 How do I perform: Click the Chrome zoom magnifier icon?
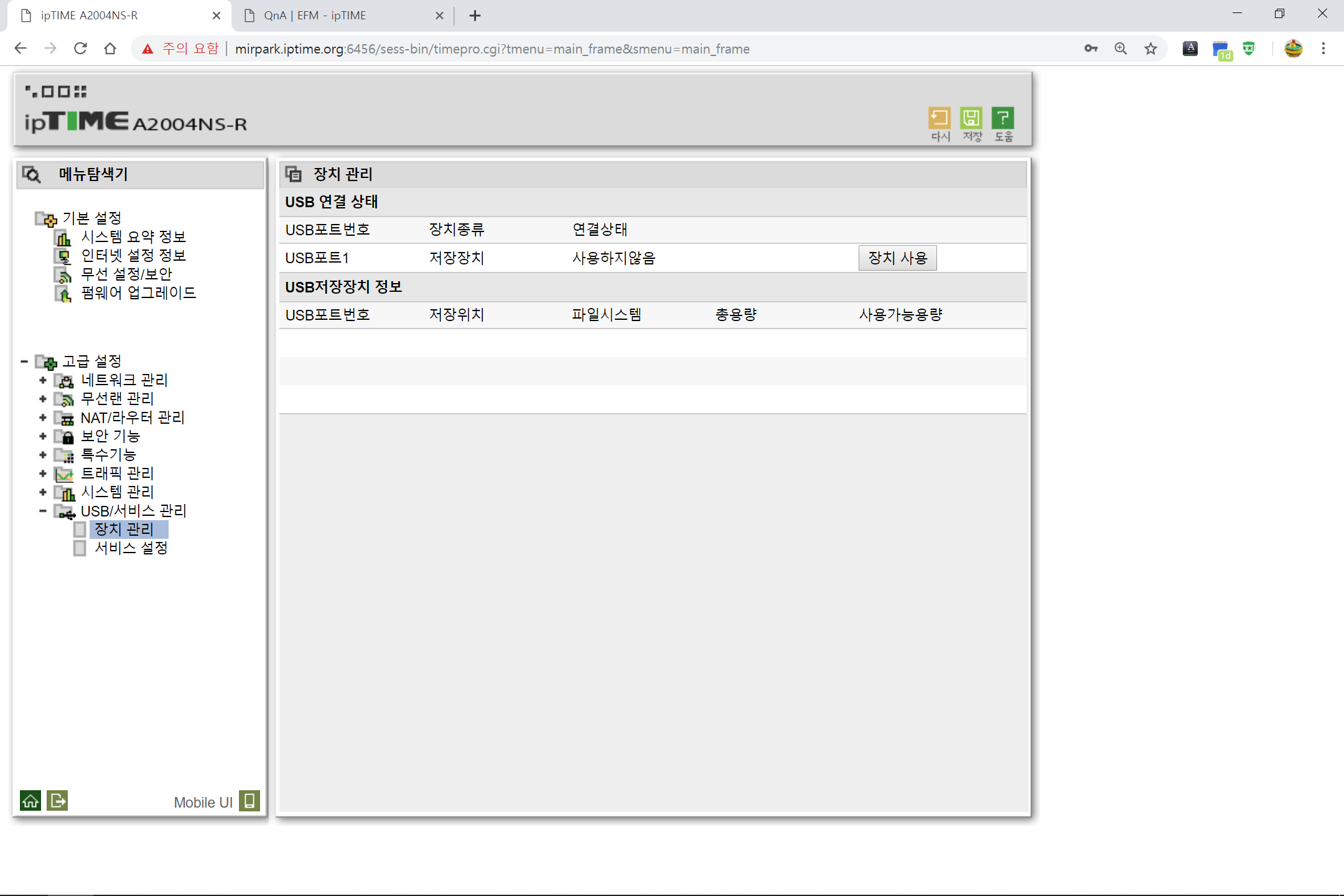[x=1121, y=49]
